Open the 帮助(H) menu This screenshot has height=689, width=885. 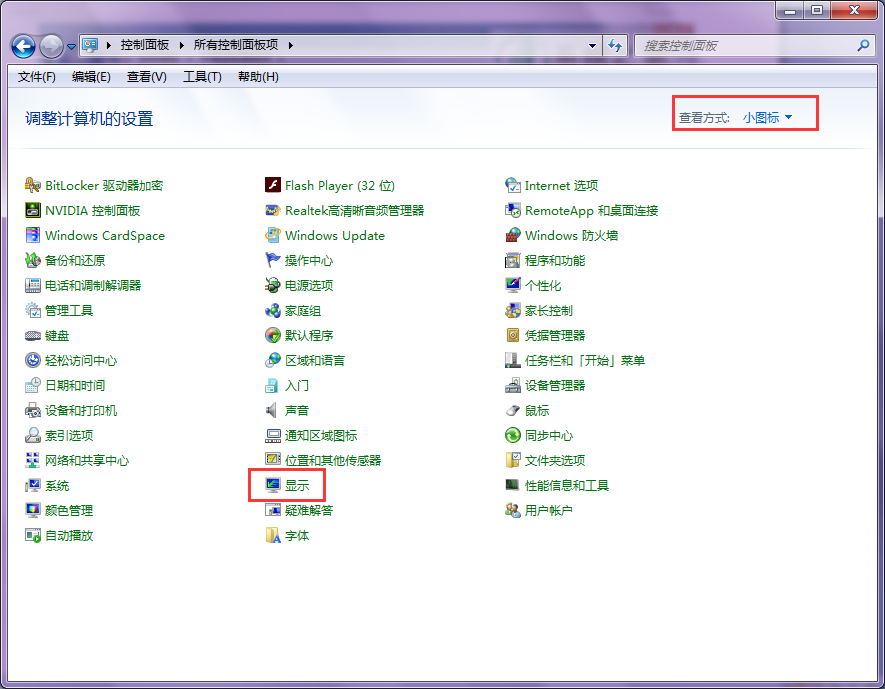click(x=258, y=77)
